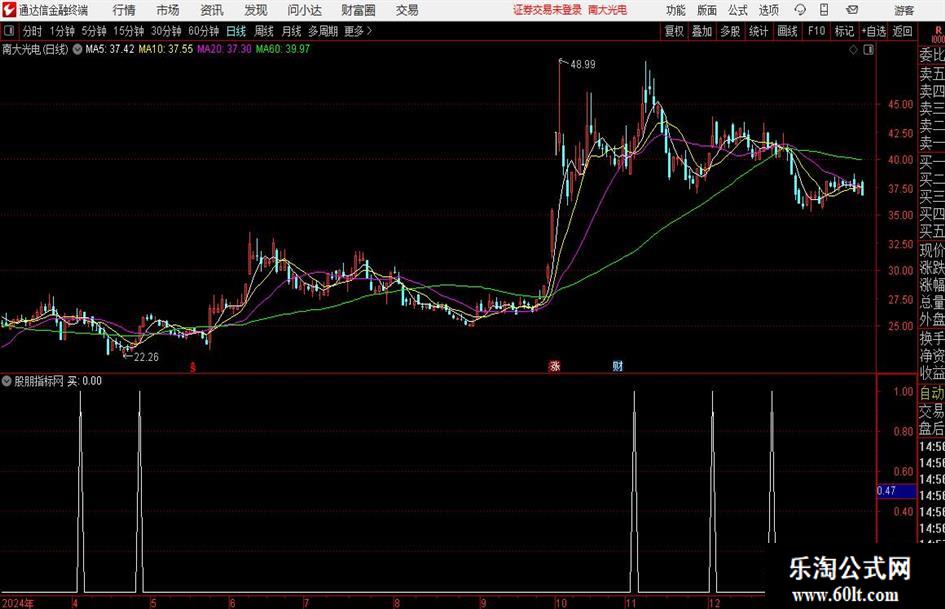Click the diamond icon at chart top-right
The width and height of the screenshot is (945, 609).
[x=853, y=50]
